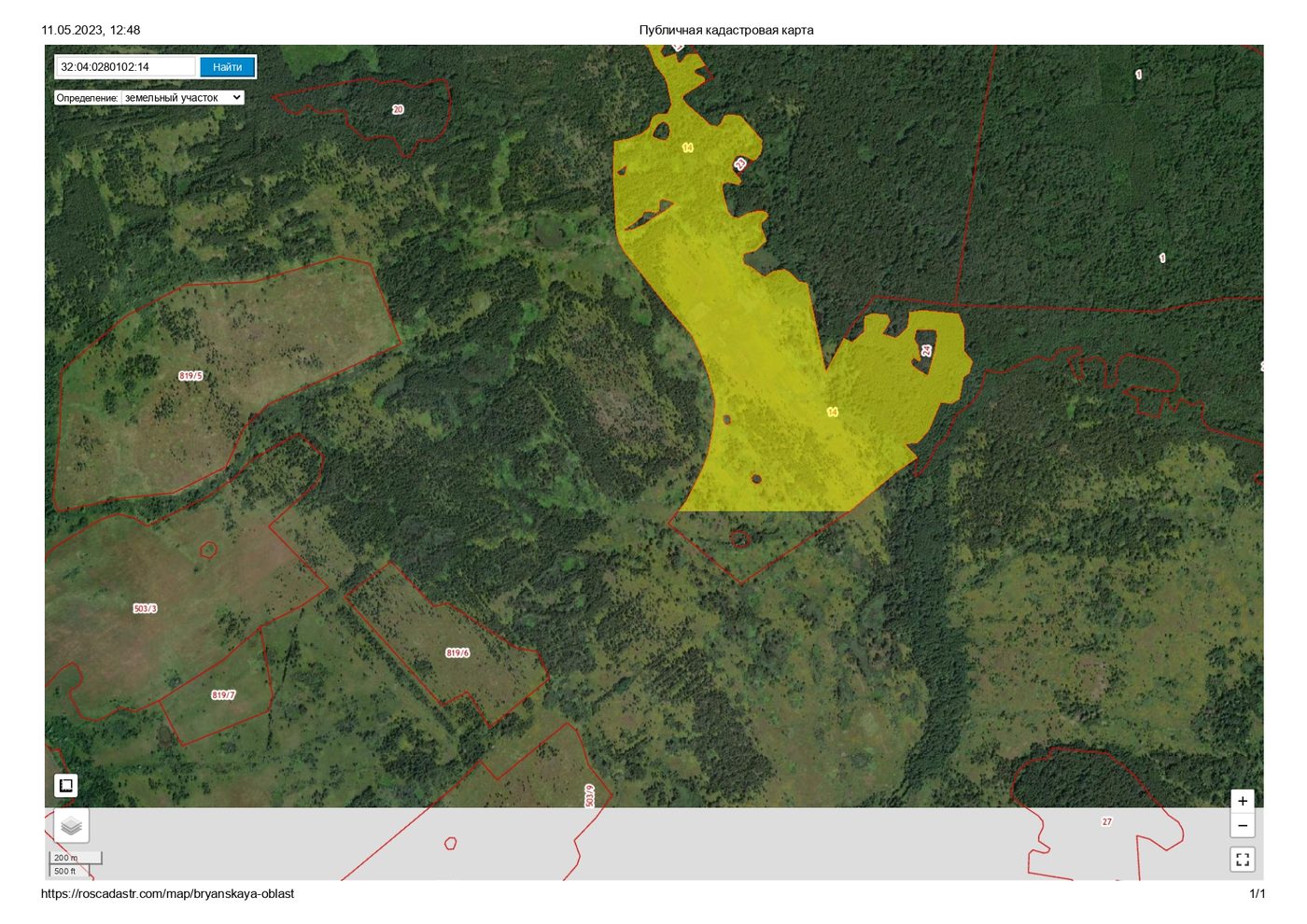Click the 200 m scale bar
Screen dimensions: 1307x924
click(76, 858)
